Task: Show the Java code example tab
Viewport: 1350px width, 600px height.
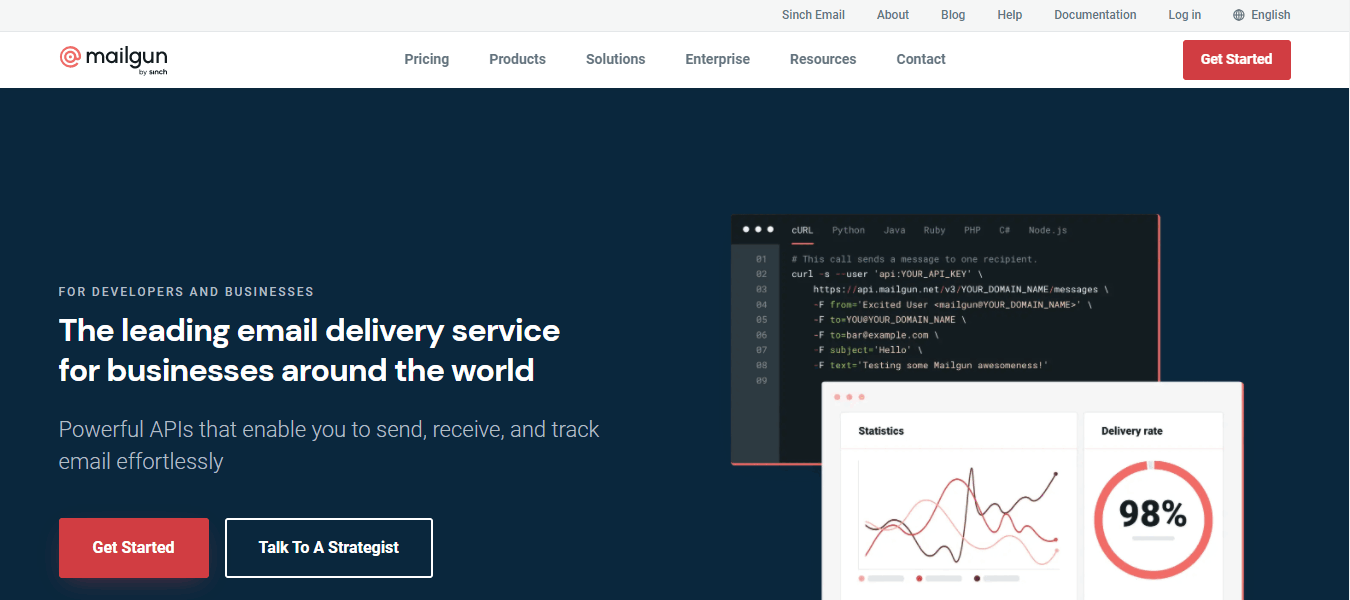Action: pos(894,230)
